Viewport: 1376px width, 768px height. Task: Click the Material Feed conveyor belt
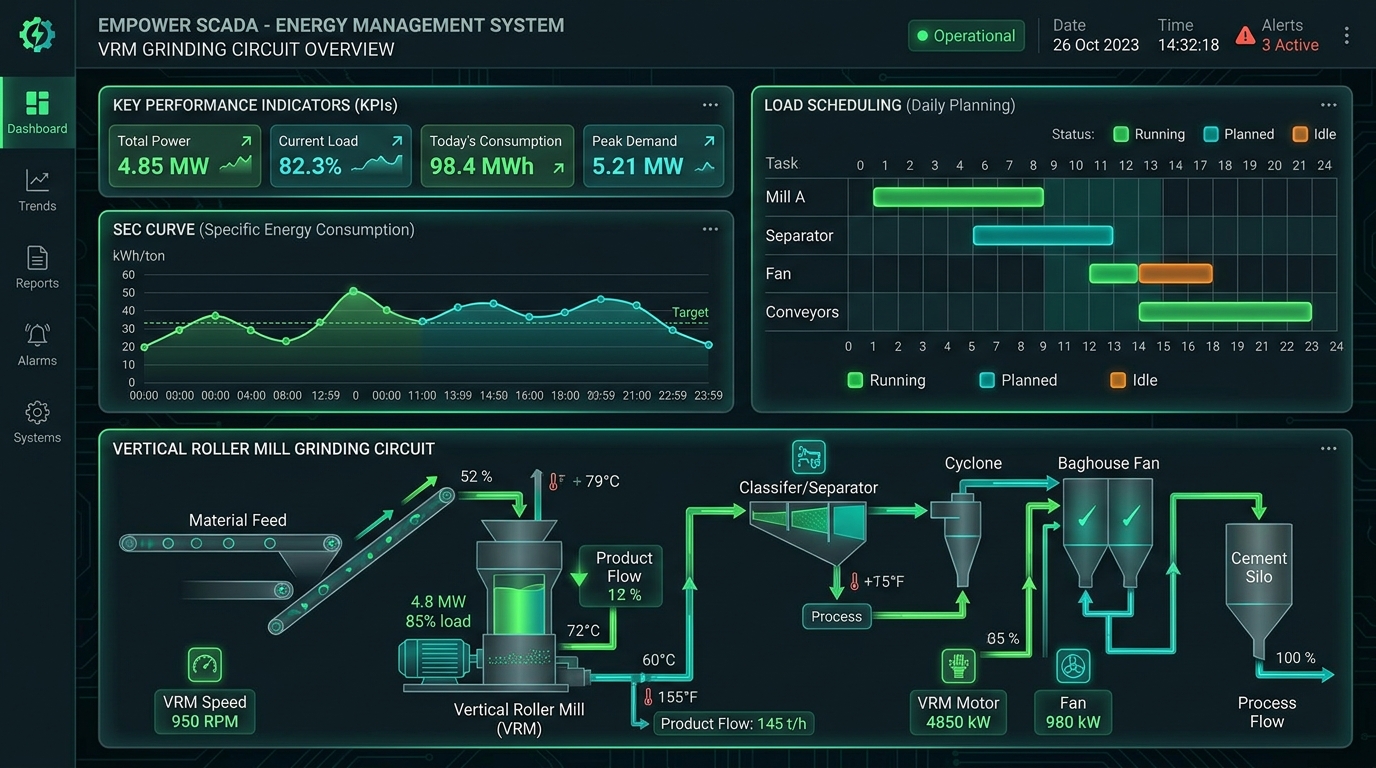(230, 543)
